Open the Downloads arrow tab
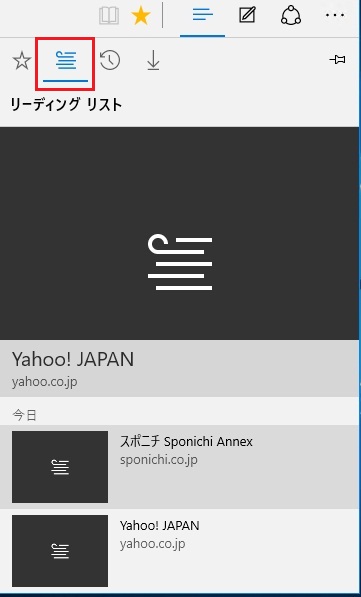361x597 pixels. pyautogui.click(x=153, y=61)
